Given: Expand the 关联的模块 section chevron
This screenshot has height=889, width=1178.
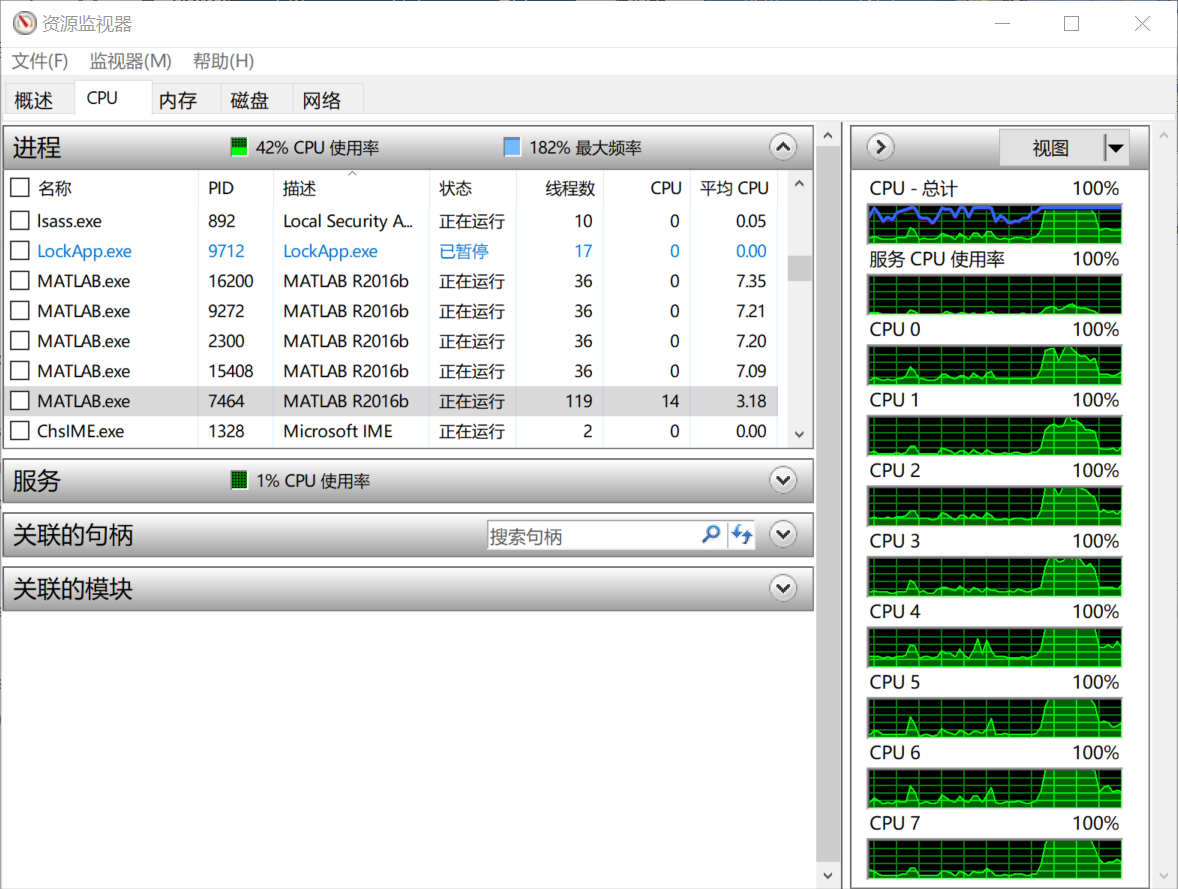Looking at the screenshot, I should pyautogui.click(x=783, y=588).
